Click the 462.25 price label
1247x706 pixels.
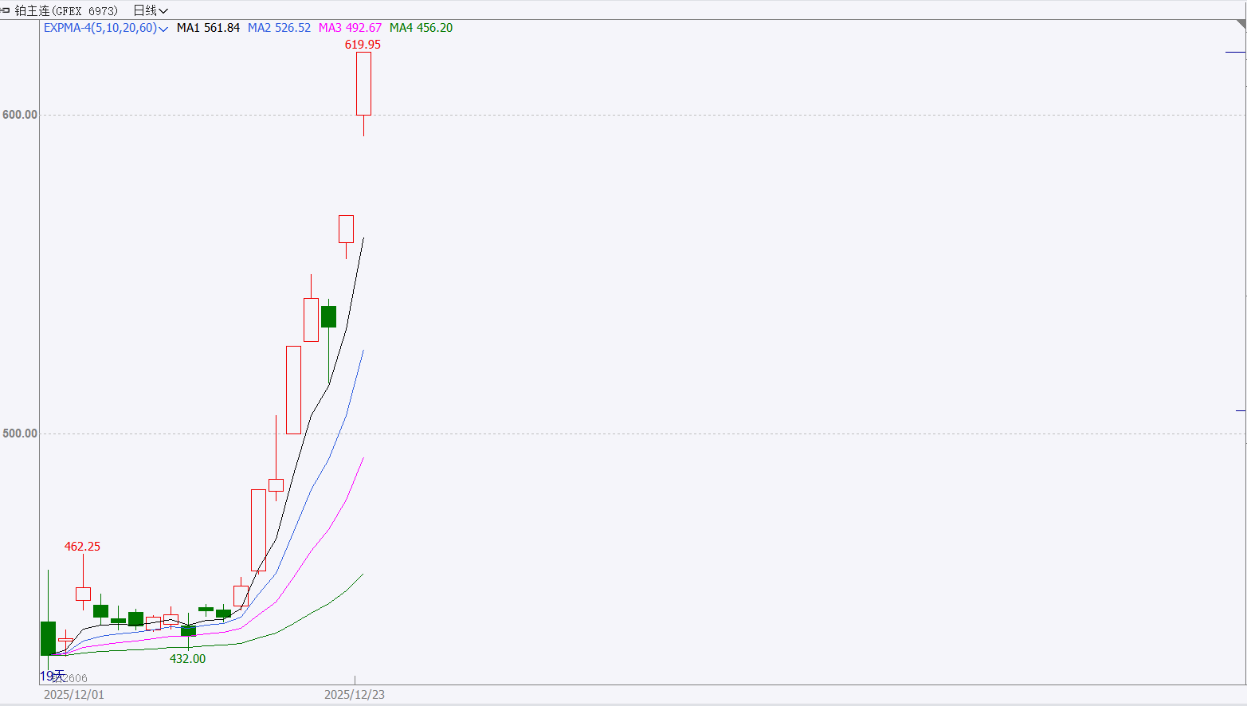point(82,547)
